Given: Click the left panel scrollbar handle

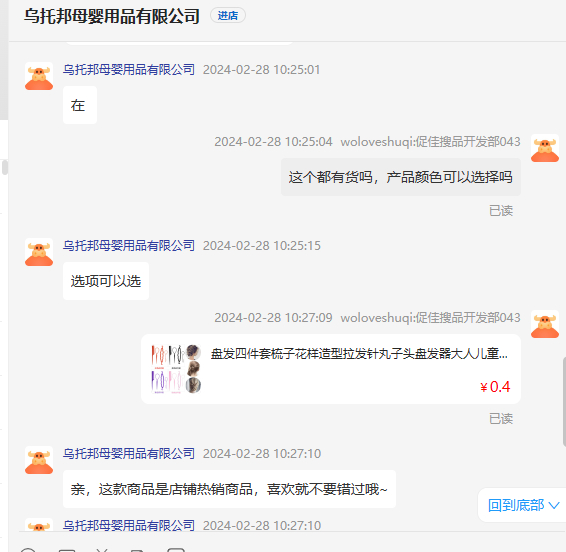Looking at the screenshot, I should [4, 168].
